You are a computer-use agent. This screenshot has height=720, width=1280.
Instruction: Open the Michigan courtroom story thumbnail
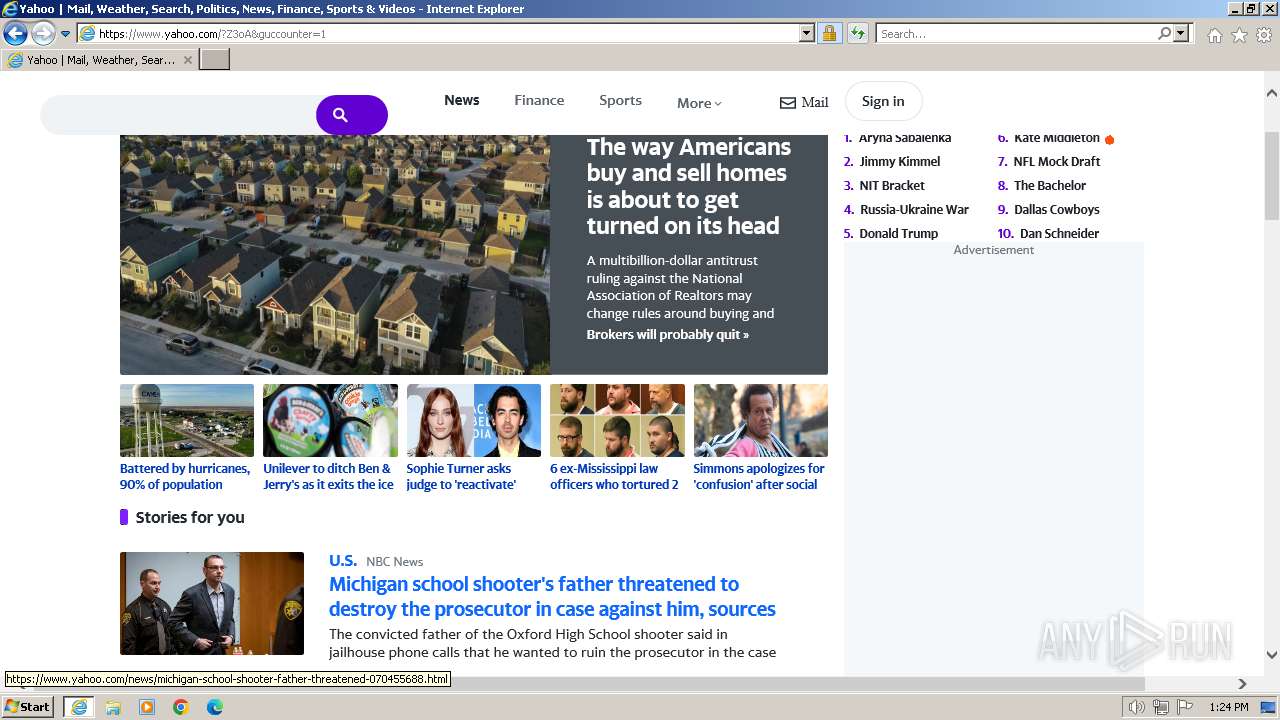pyautogui.click(x=212, y=604)
